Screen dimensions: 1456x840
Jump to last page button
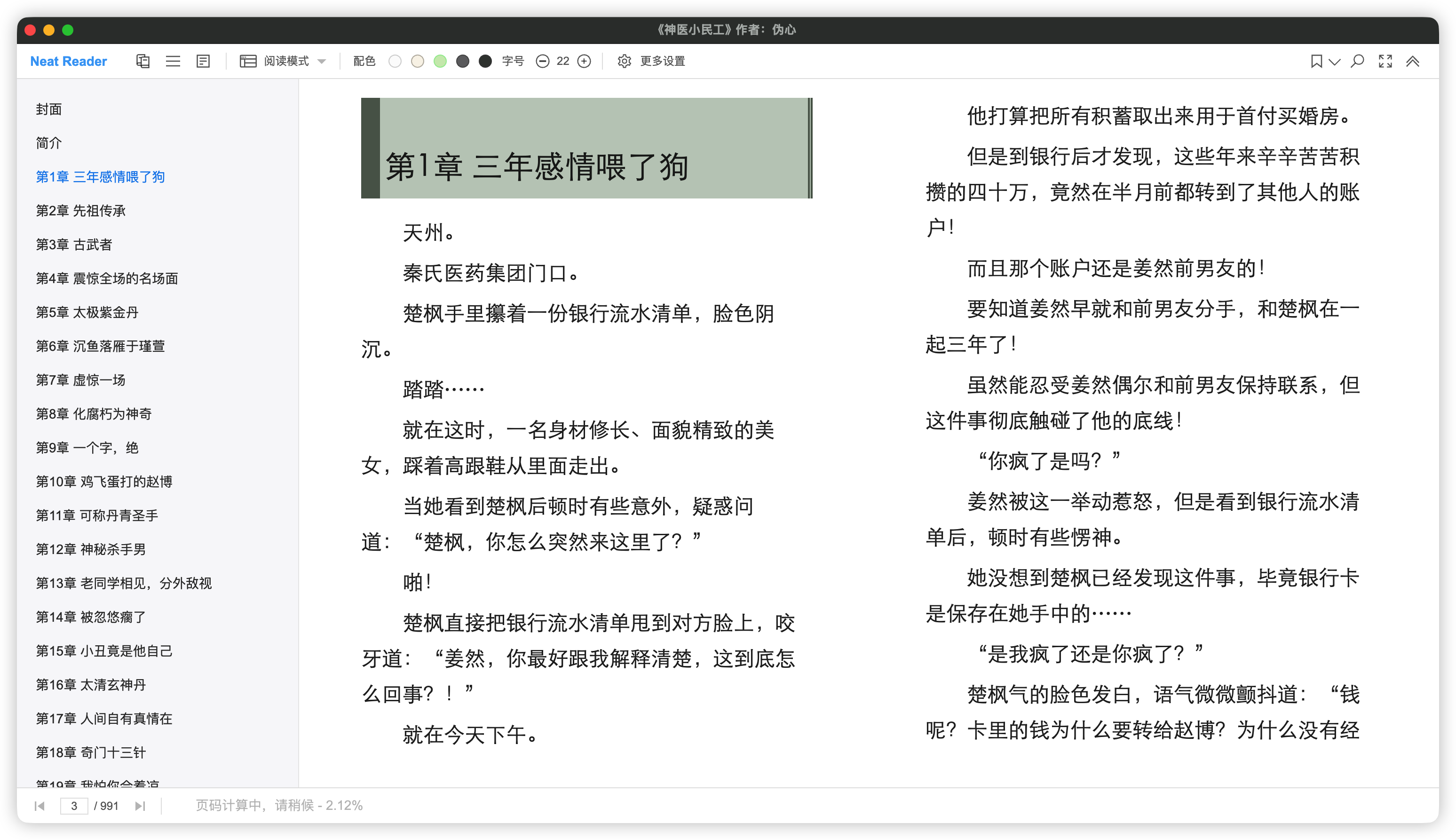(x=140, y=805)
